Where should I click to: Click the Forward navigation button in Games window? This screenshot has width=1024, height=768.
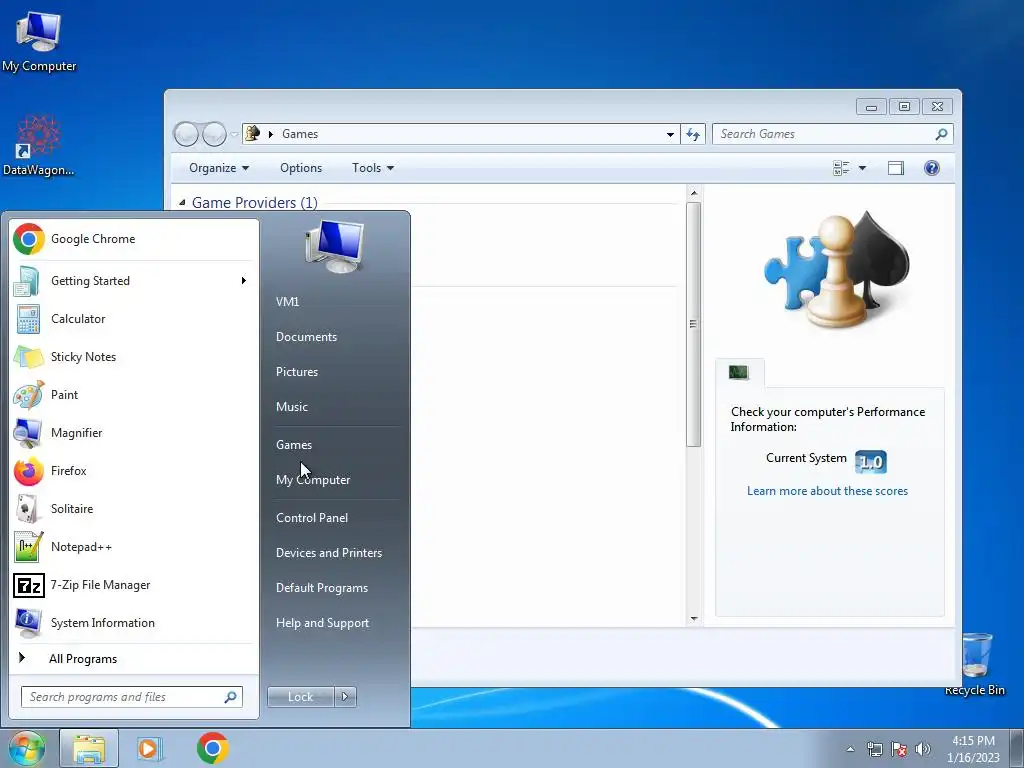[x=214, y=134]
